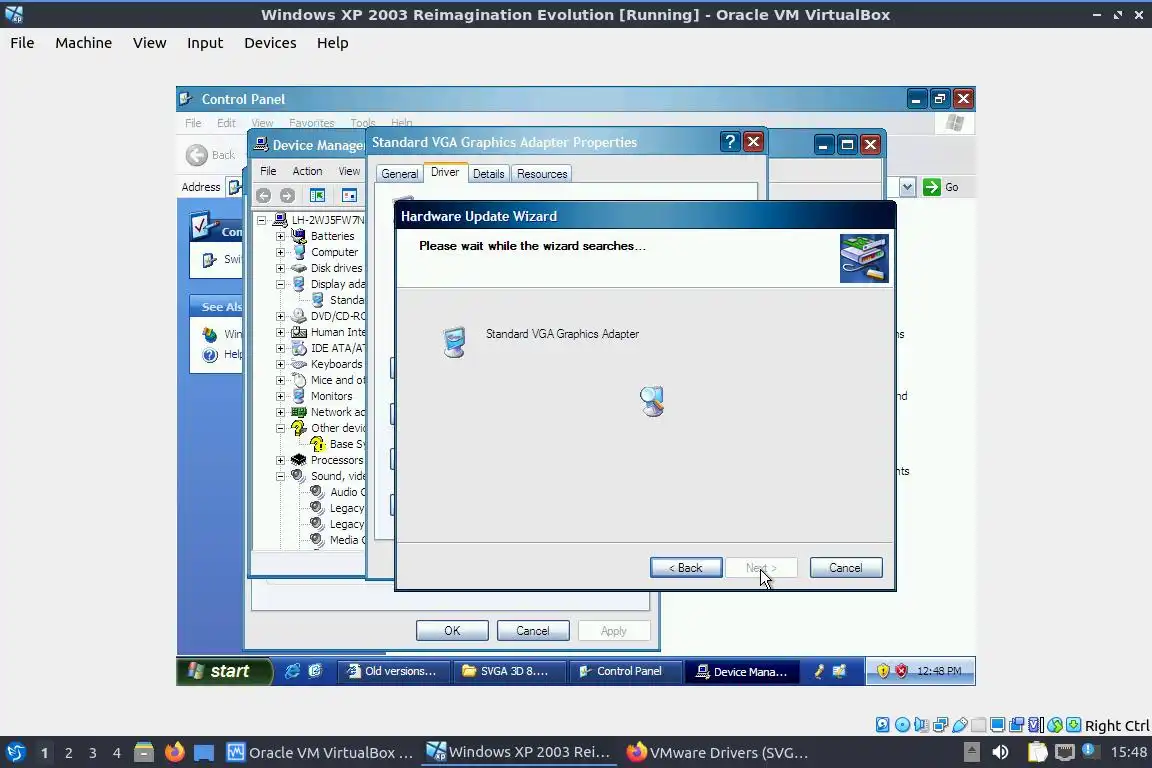The width and height of the screenshot is (1152, 768).
Task: Open Device Manager's Action menu
Action: click(x=307, y=171)
